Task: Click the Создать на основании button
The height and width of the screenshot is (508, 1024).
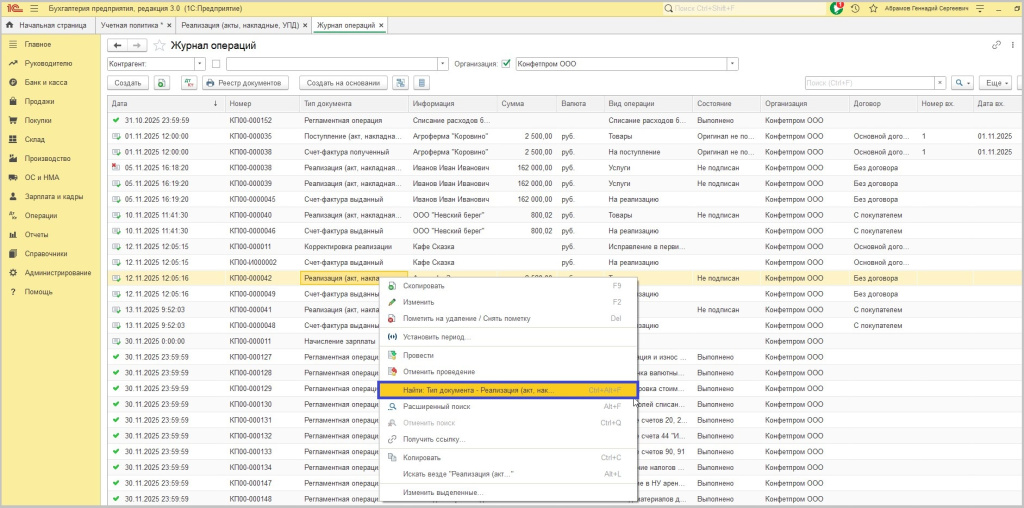Action: [343, 83]
